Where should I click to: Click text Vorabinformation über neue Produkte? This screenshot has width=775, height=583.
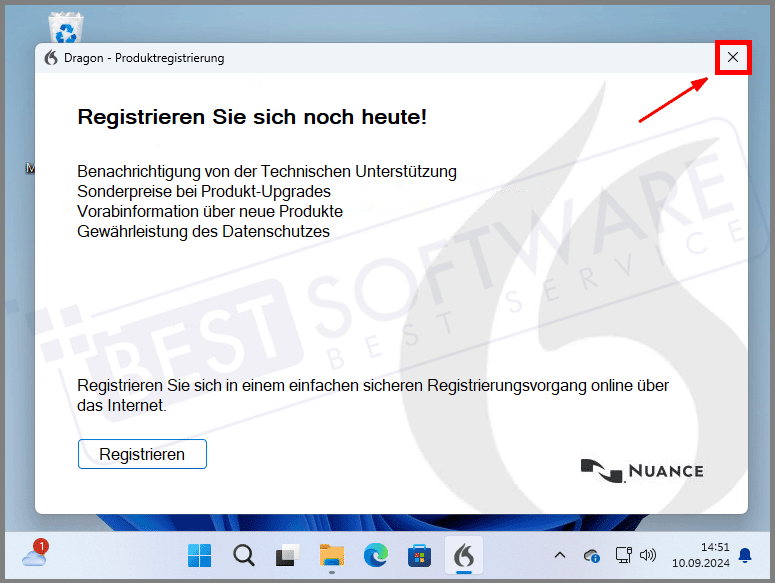tap(210, 211)
